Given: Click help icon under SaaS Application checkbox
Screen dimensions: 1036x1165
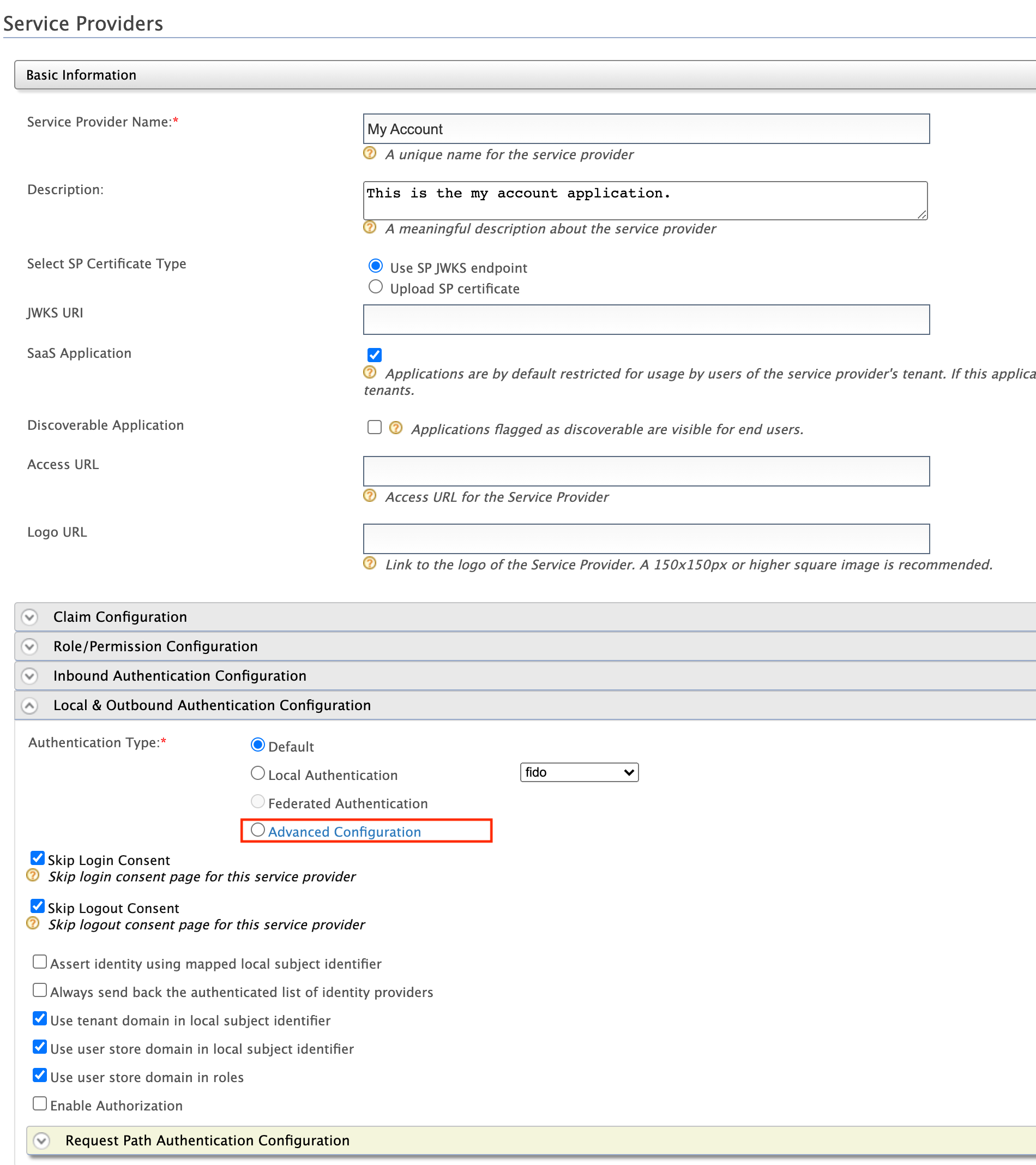Looking at the screenshot, I should coord(370,373).
